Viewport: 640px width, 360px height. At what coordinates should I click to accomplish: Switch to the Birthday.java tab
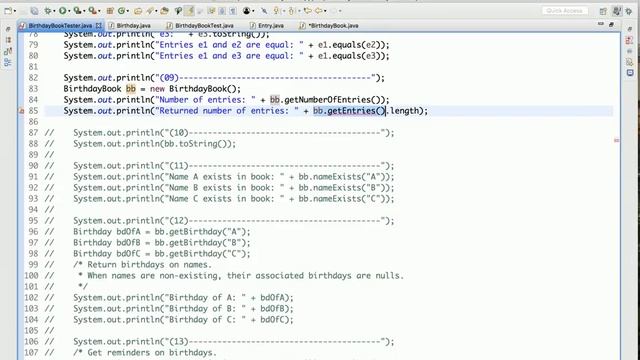click(133, 25)
